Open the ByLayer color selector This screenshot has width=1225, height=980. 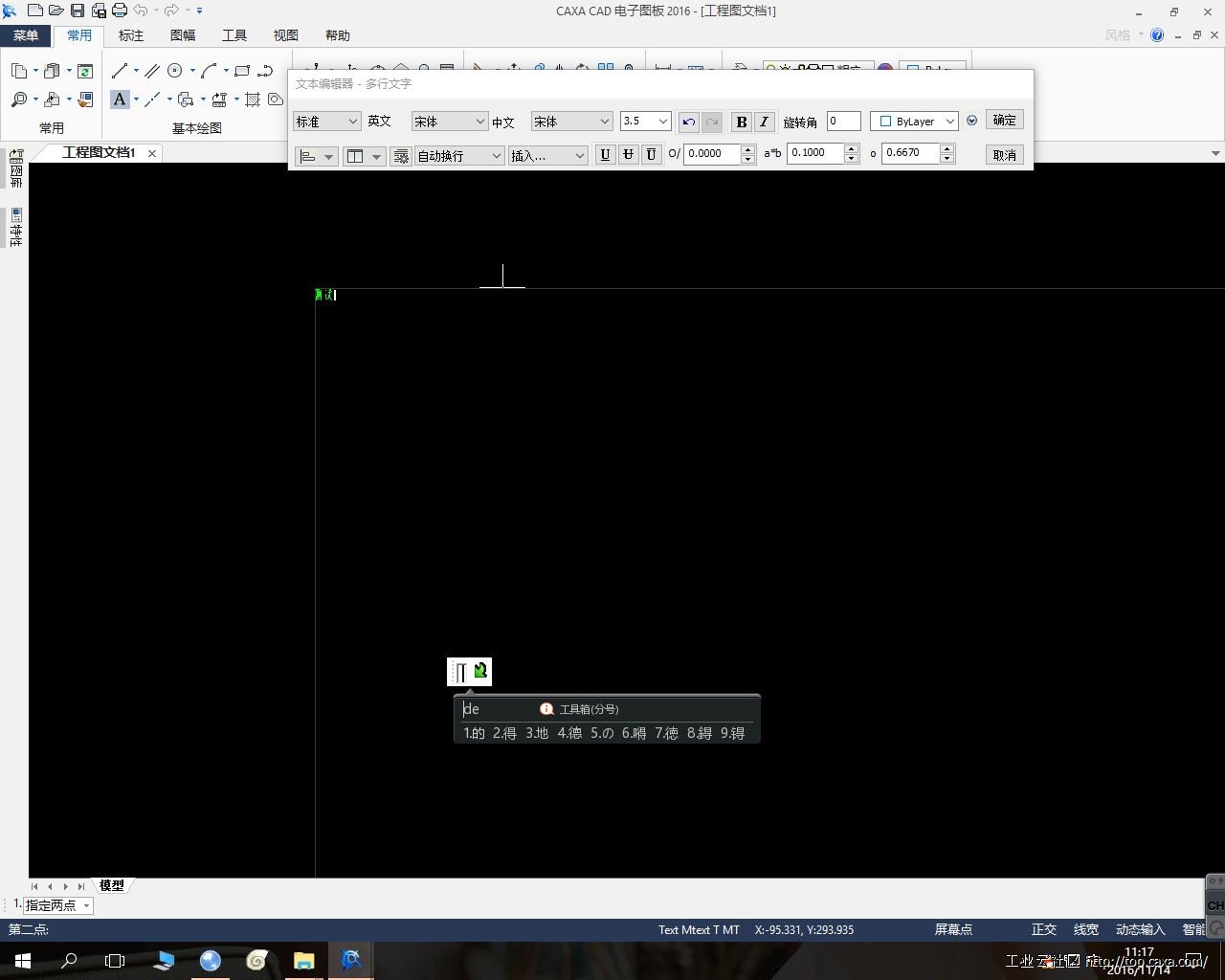915,122
